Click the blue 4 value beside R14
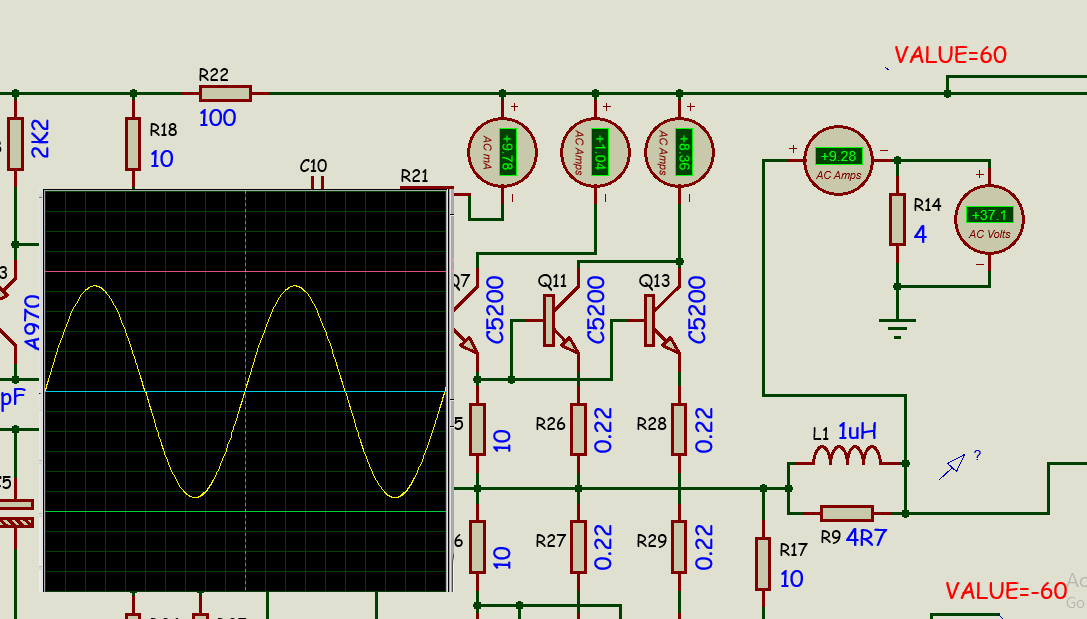1087x619 pixels. pos(920,234)
